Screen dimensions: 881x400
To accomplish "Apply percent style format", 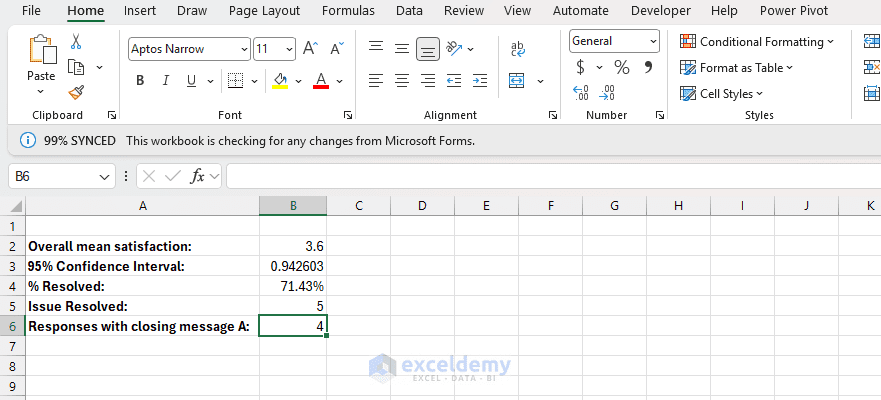I will pos(621,68).
